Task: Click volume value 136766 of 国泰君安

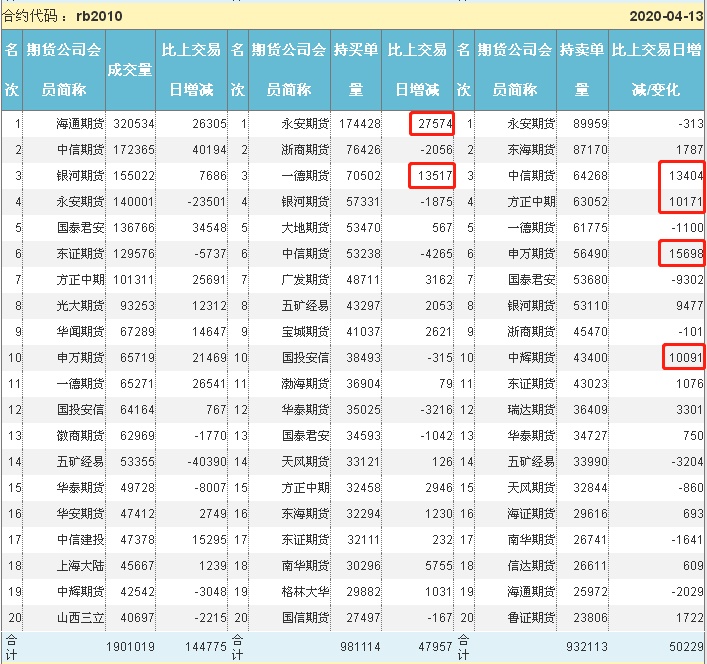Action: pos(133,228)
